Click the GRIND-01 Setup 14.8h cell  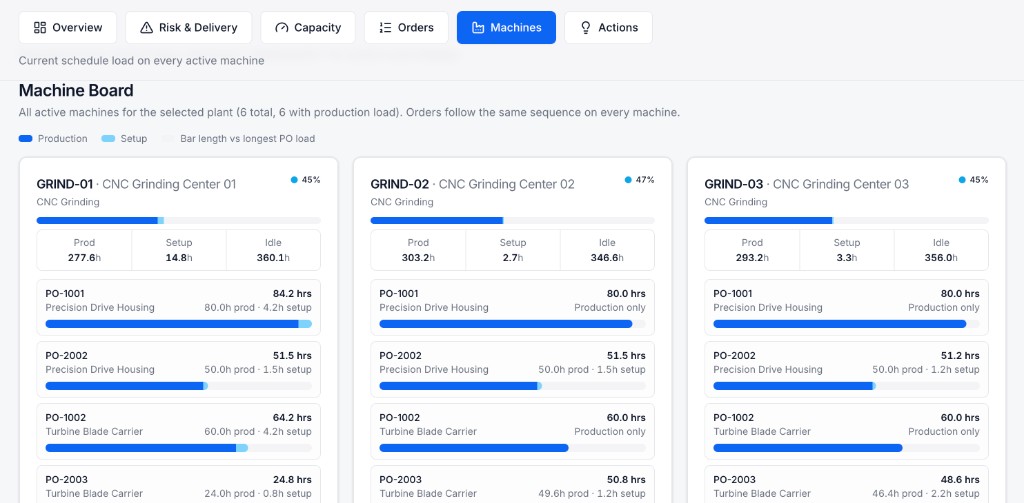pos(179,250)
